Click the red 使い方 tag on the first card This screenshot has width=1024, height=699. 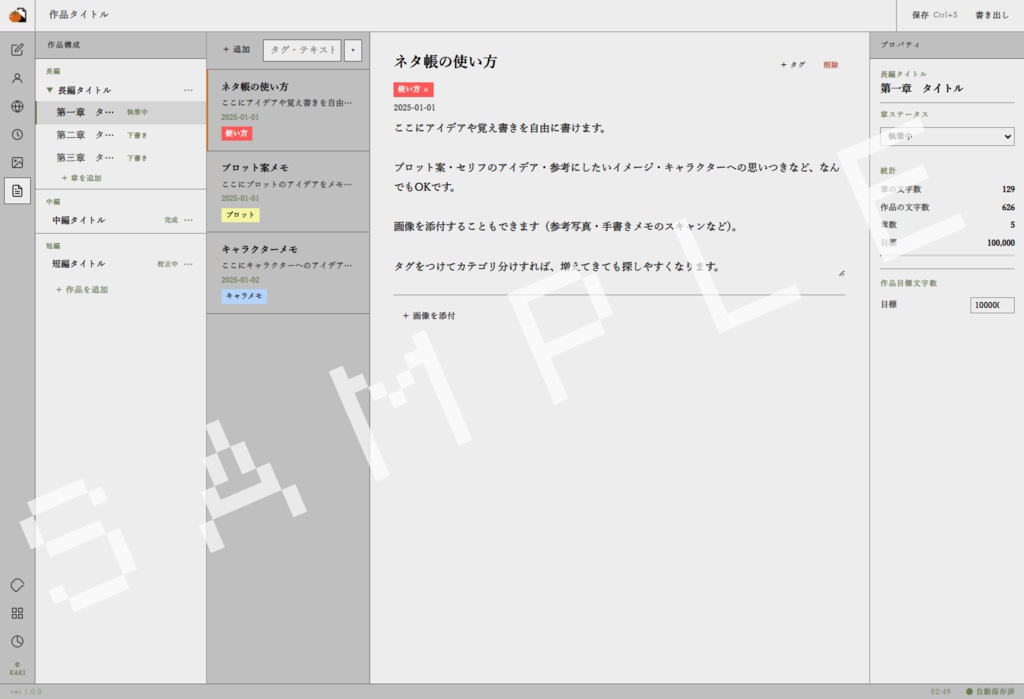pyautogui.click(x=236, y=133)
